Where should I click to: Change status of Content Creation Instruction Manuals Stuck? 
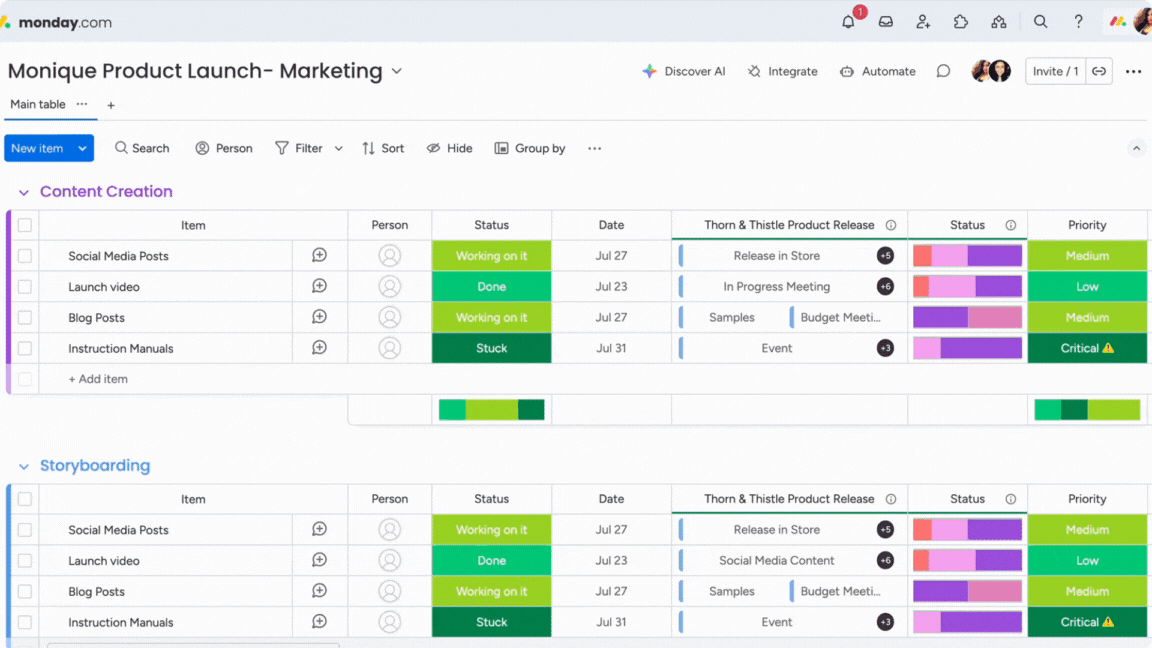pyautogui.click(x=492, y=348)
